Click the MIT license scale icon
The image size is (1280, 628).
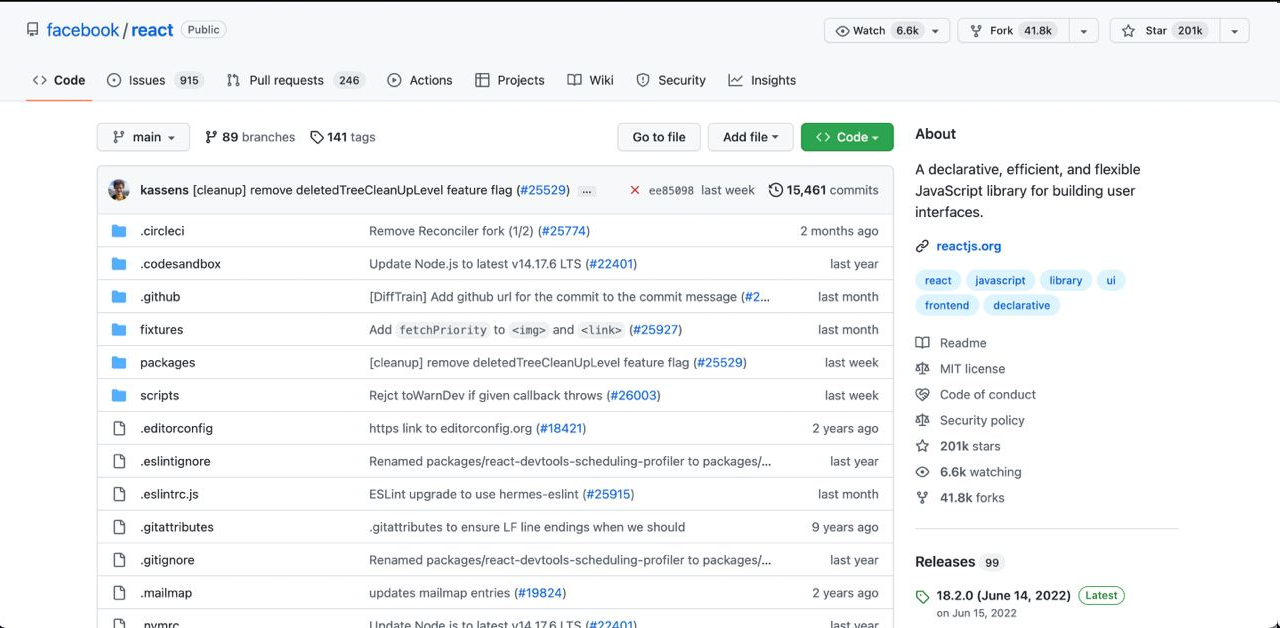pyautogui.click(x=922, y=369)
